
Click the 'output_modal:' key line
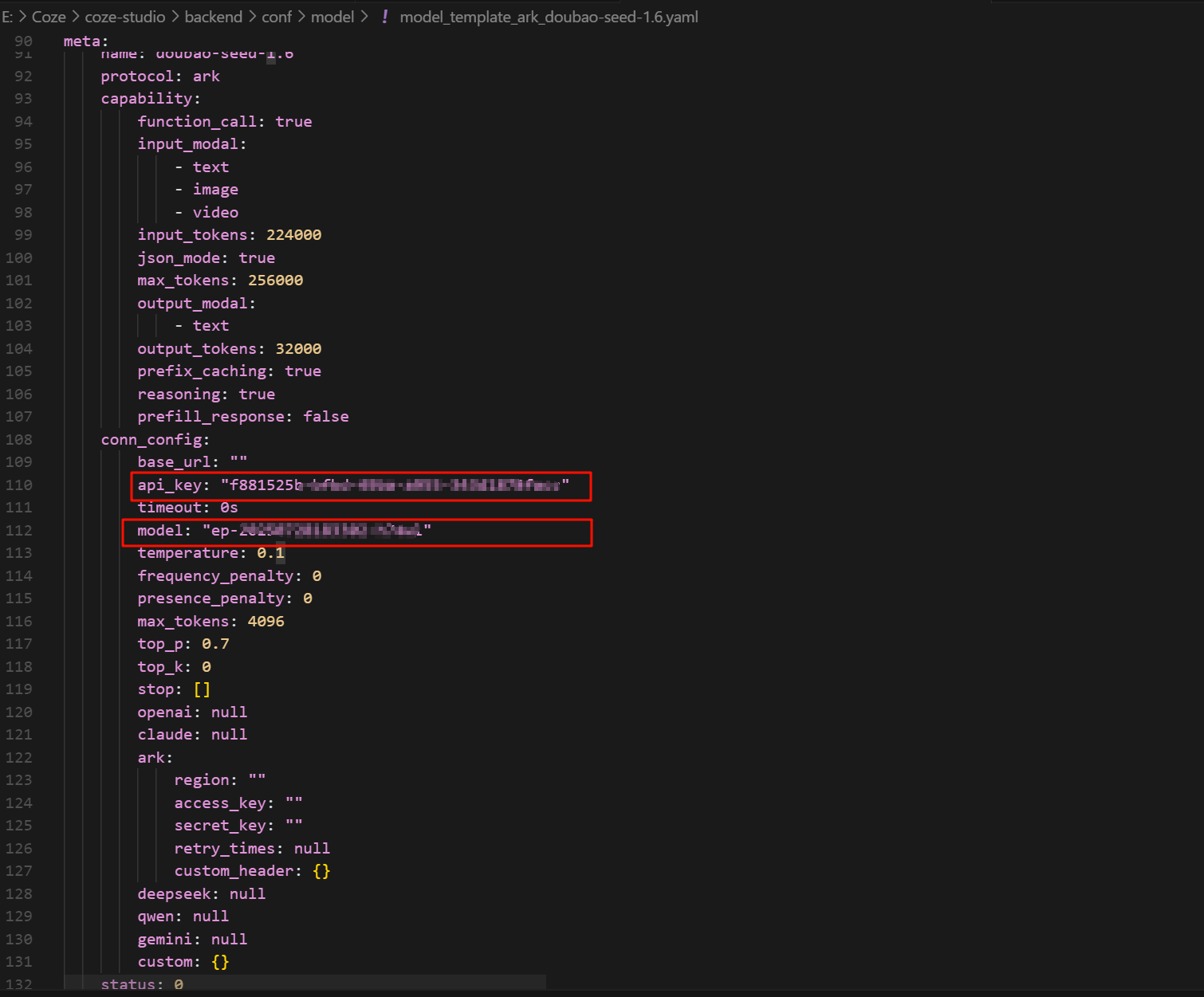[197, 304]
